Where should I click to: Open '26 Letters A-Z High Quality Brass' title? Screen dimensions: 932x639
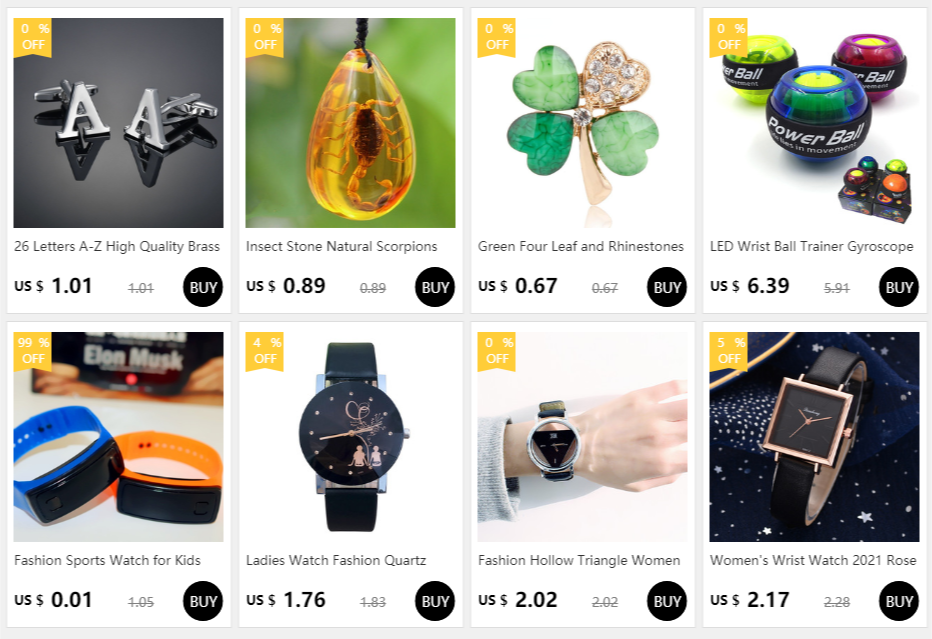[117, 246]
